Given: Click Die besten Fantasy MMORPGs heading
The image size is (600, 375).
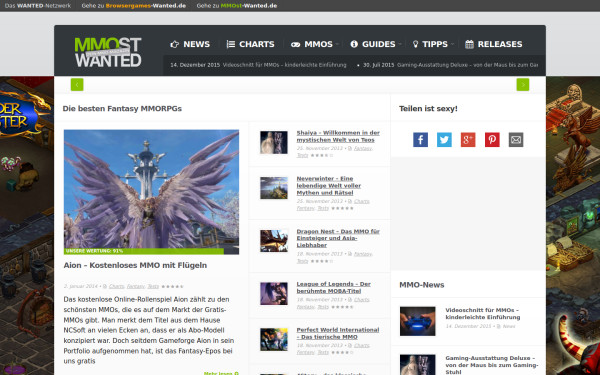Looking at the screenshot, I should (122, 109).
